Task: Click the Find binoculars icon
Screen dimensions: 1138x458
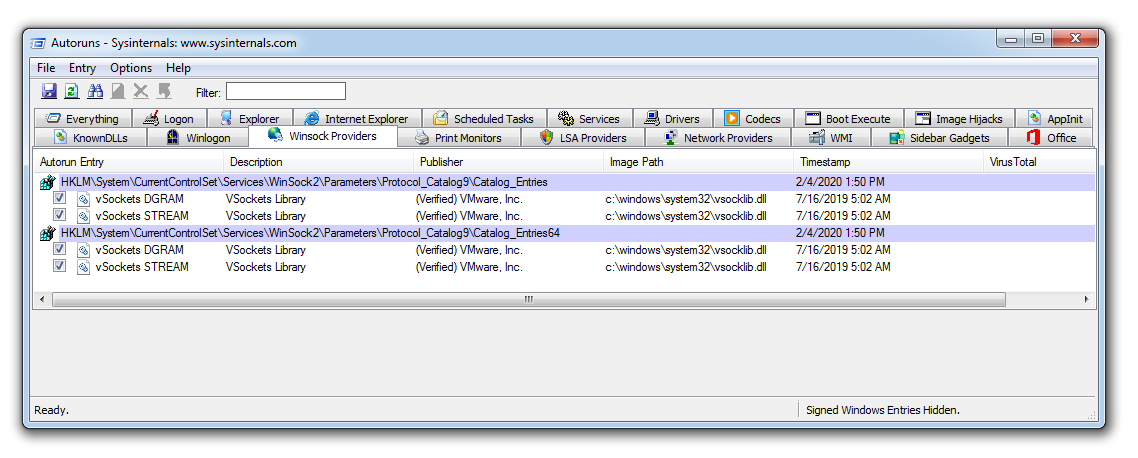Action: tap(95, 92)
